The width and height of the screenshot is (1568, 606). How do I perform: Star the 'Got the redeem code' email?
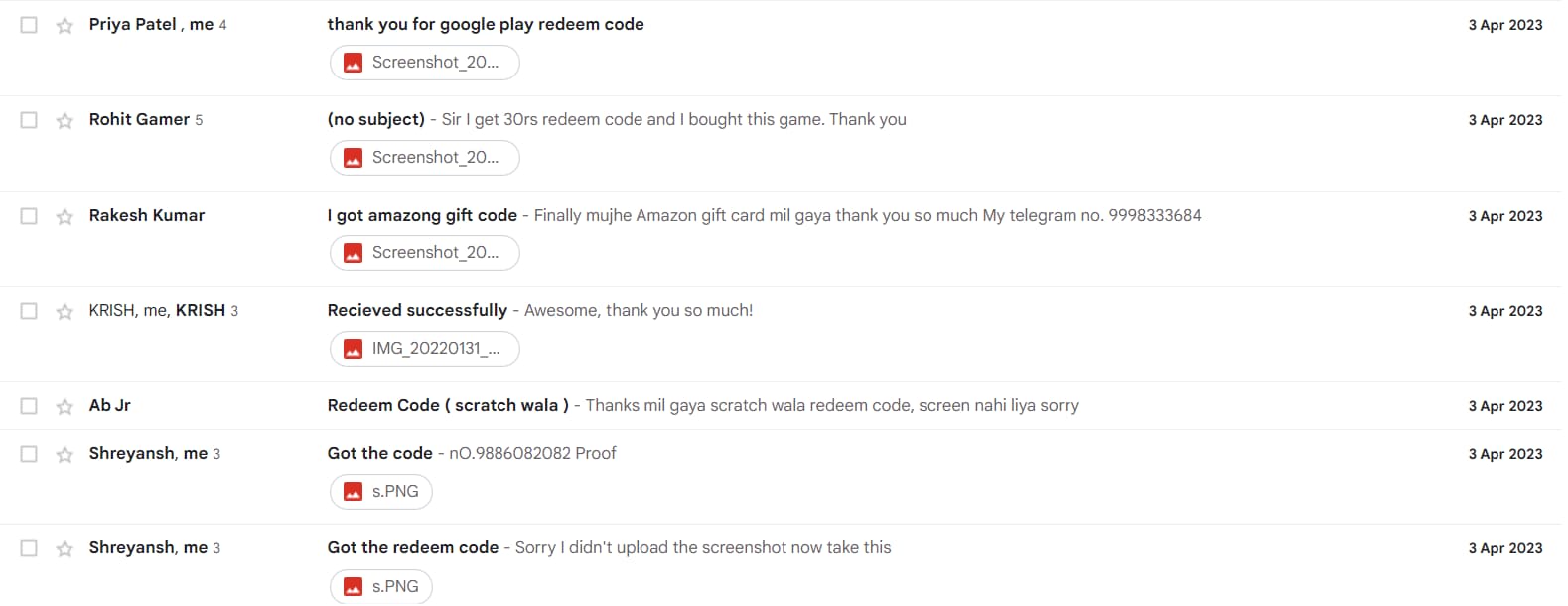tap(65, 548)
